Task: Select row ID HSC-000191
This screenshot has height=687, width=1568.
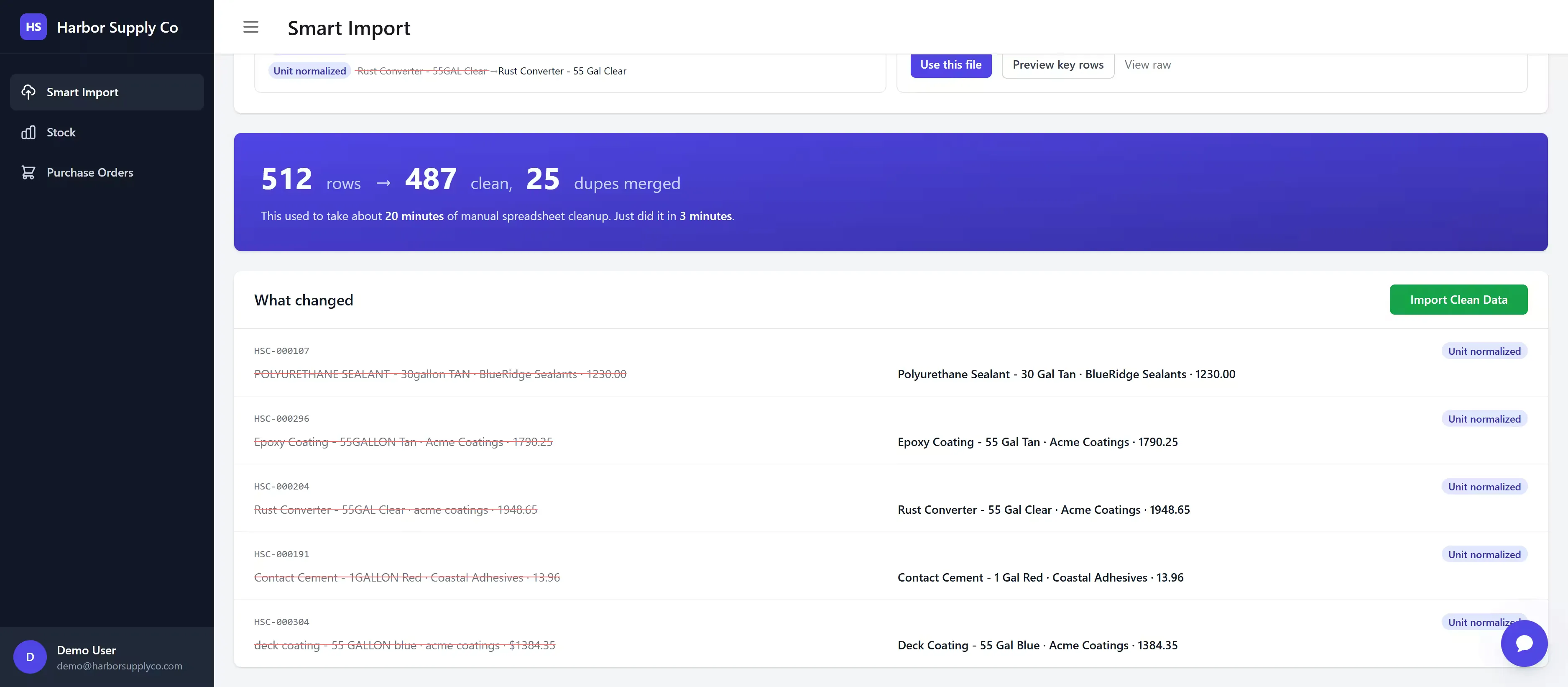Action: [x=281, y=554]
